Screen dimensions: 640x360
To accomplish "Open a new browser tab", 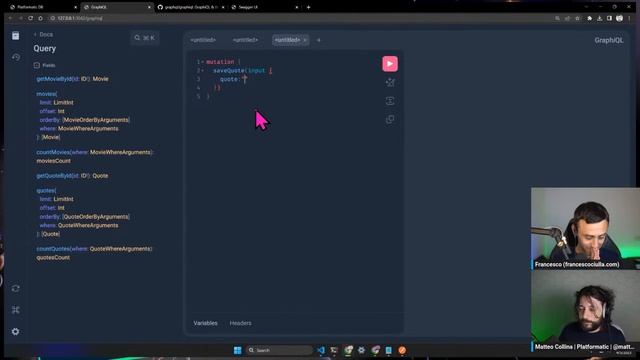I will click(309, 7).
